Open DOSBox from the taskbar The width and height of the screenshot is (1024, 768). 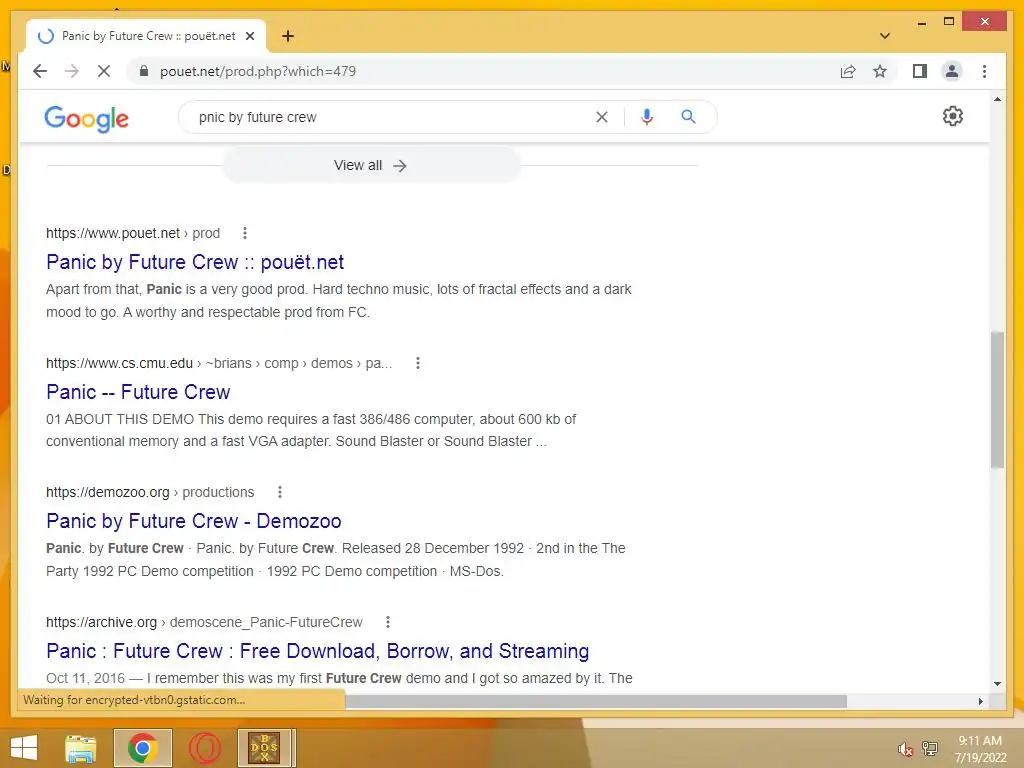tap(266, 748)
